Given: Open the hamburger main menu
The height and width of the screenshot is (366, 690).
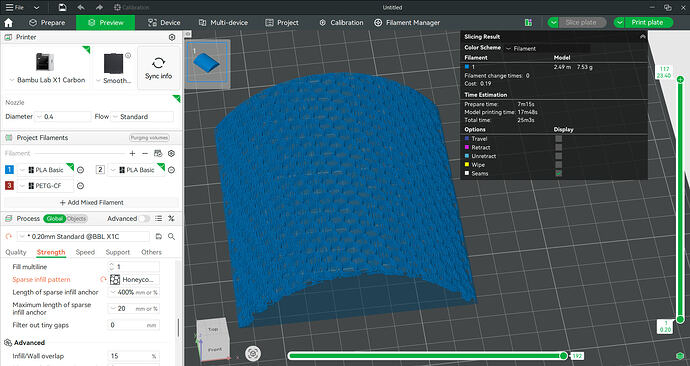Looking at the screenshot, I should coord(9,7).
